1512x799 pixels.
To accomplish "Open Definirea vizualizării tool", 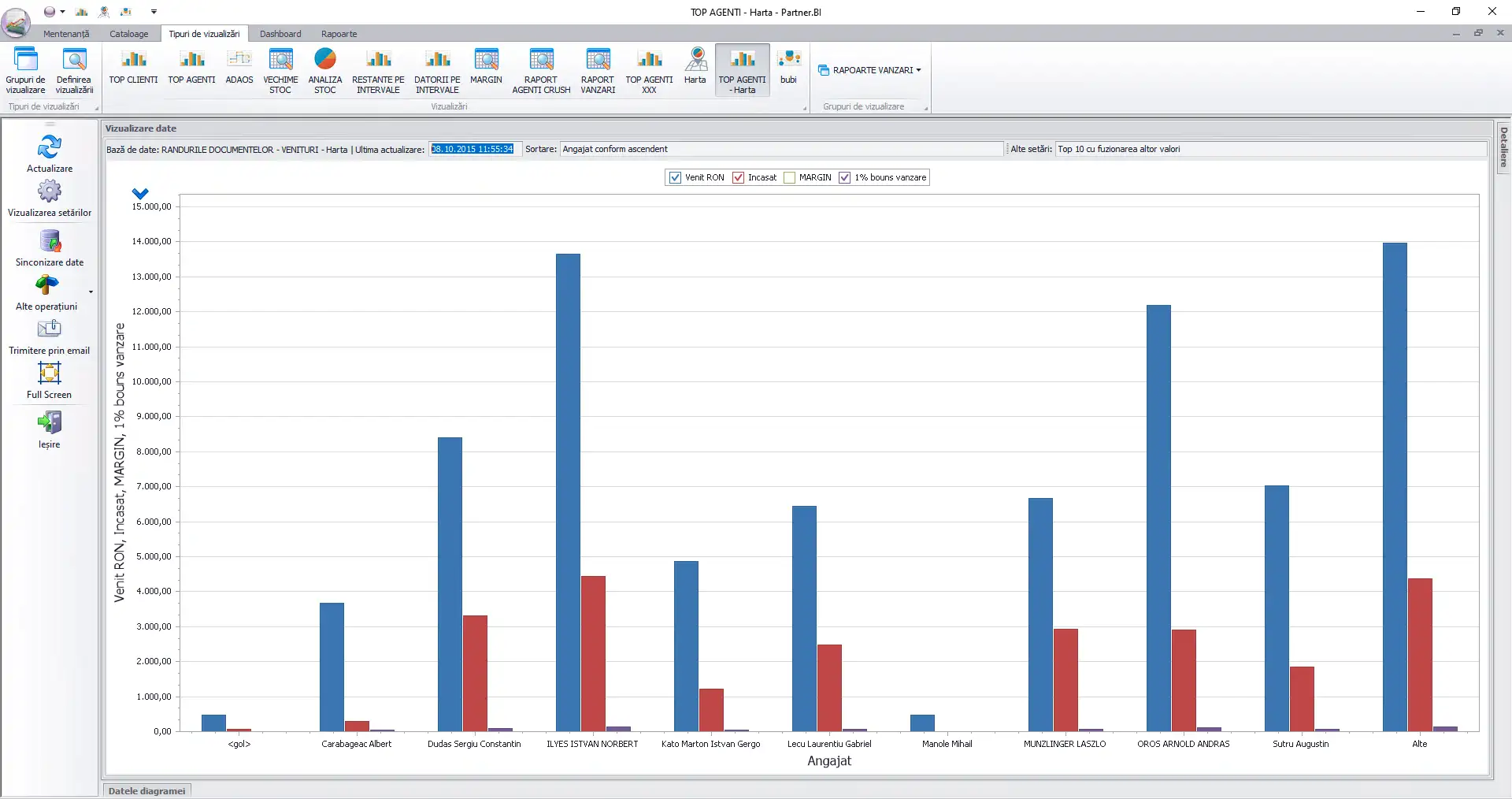I will click(x=74, y=70).
